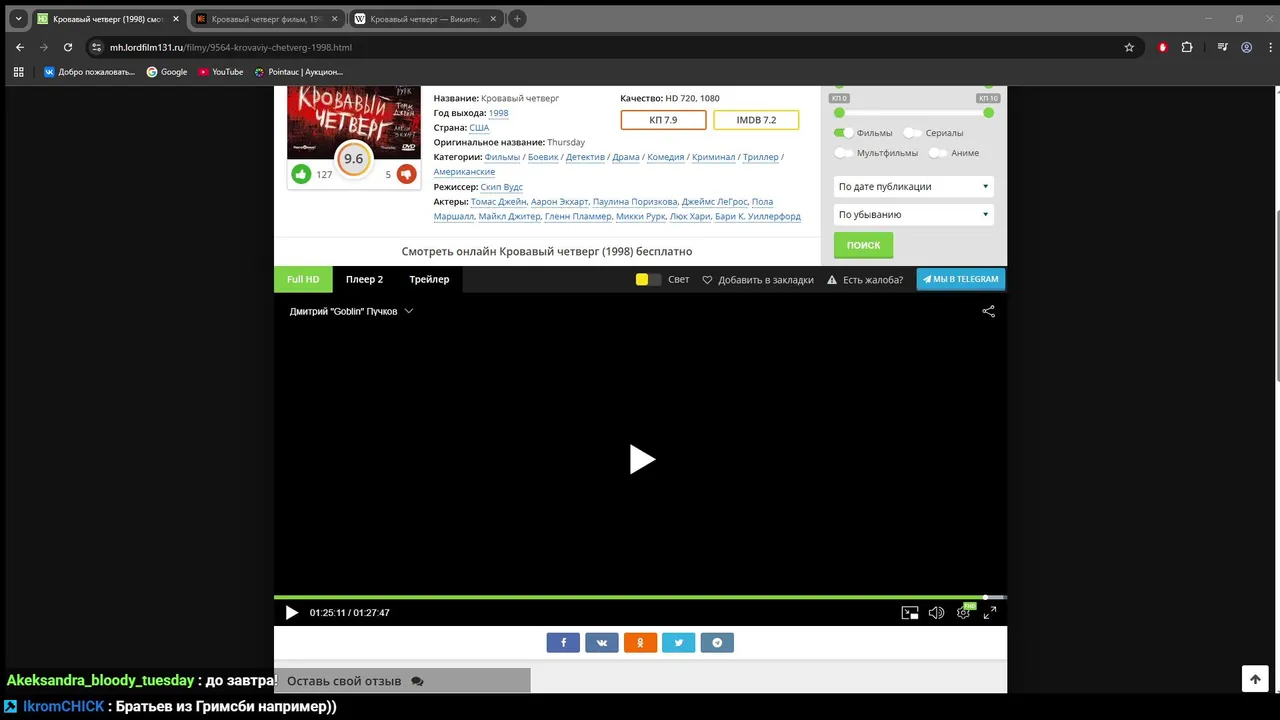Click the КП 7.9 rating button
The height and width of the screenshot is (720, 1280).
pyautogui.click(x=663, y=120)
